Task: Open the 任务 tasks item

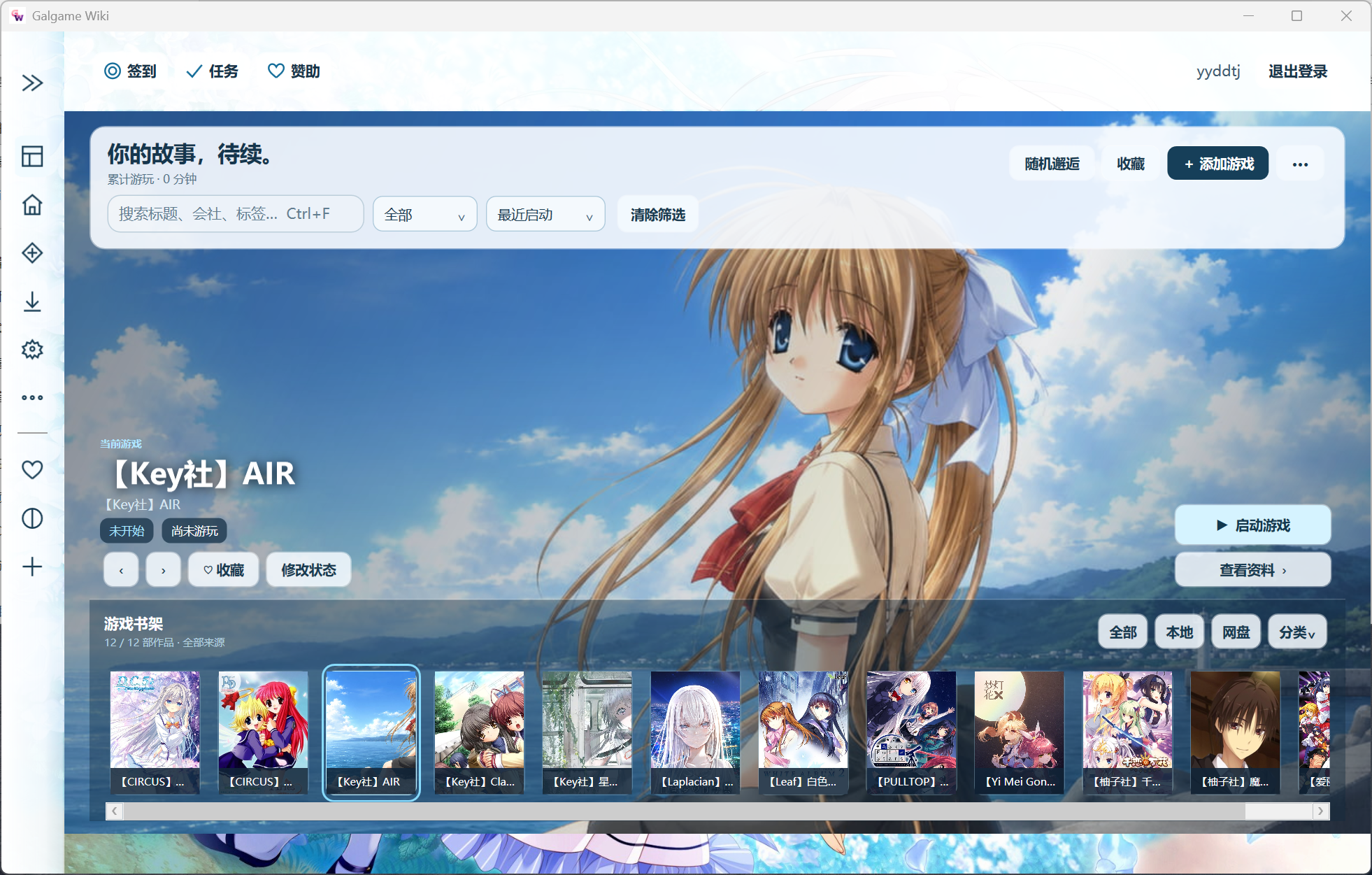Action: pos(213,71)
